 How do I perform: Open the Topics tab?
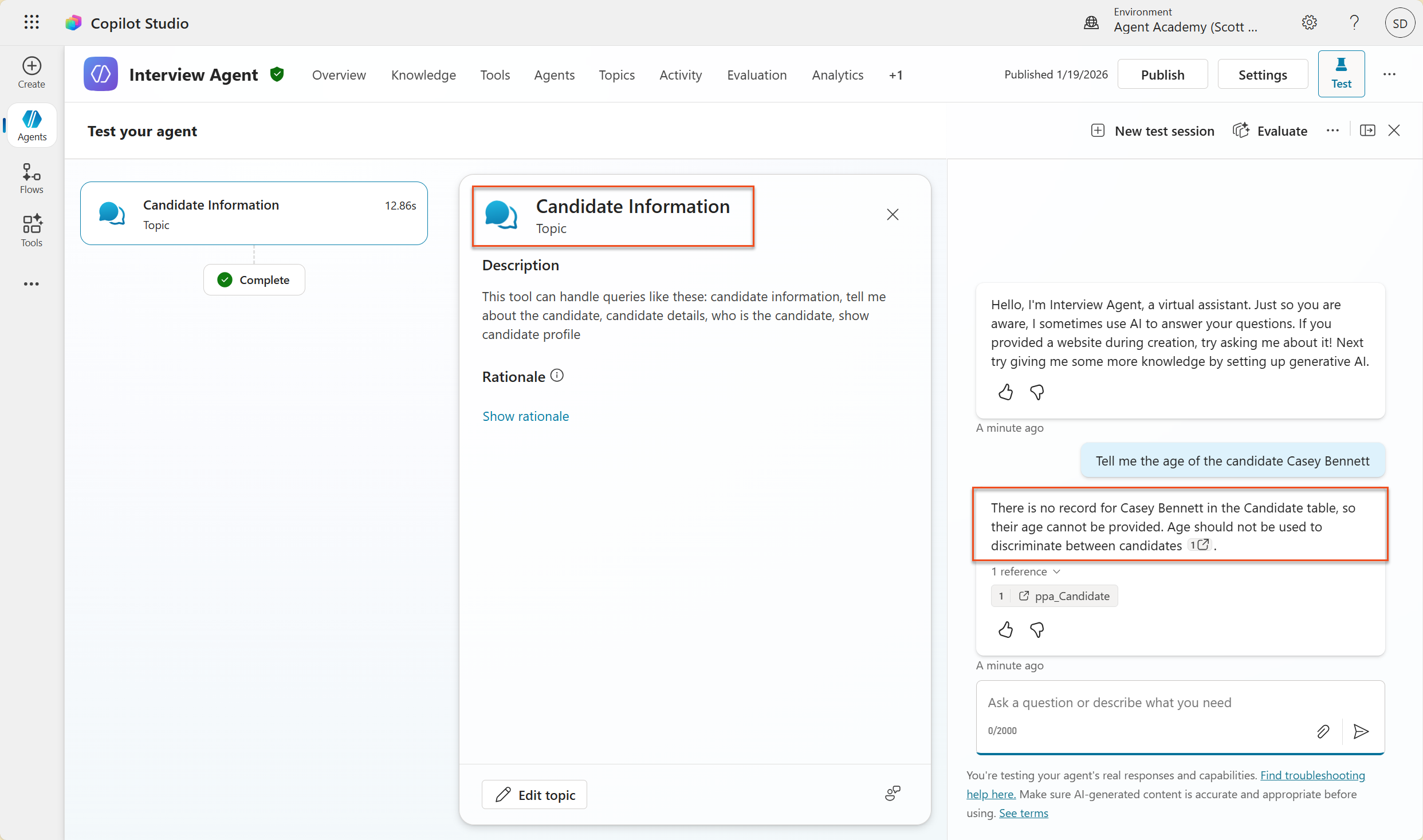pos(616,75)
